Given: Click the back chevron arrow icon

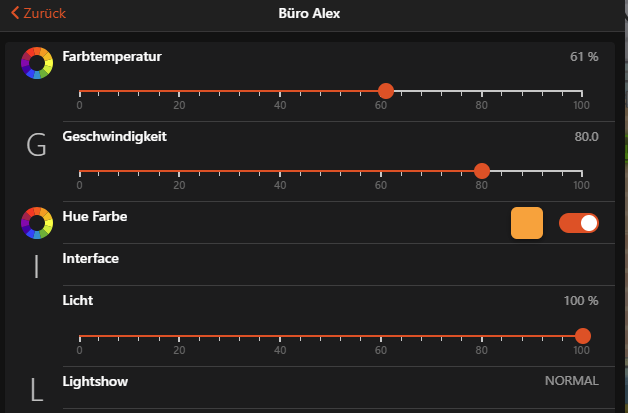Looking at the screenshot, I should coord(14,15).
